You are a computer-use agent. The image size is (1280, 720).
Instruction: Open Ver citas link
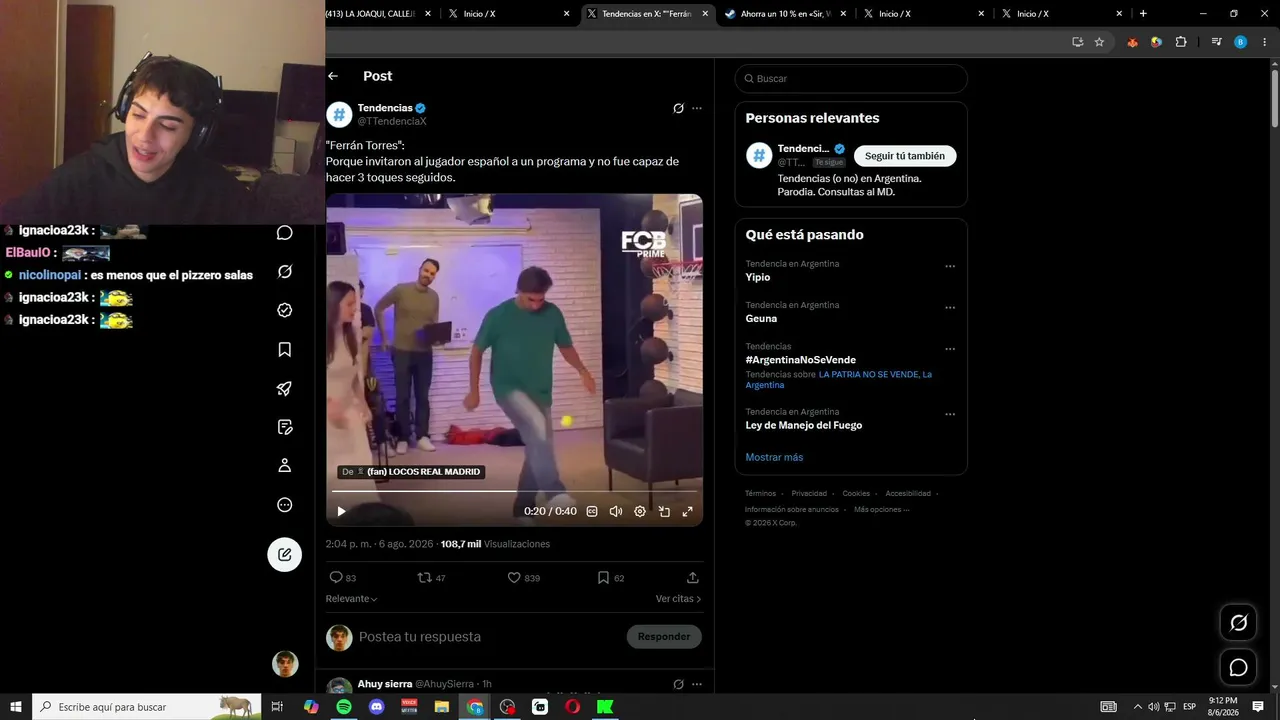coord(679,599)
